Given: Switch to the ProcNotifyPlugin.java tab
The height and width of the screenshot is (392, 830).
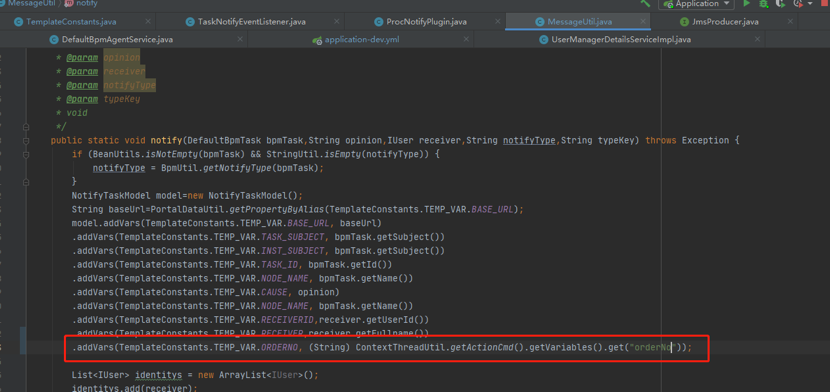Looking at the screenshot, I should (426, 22).
